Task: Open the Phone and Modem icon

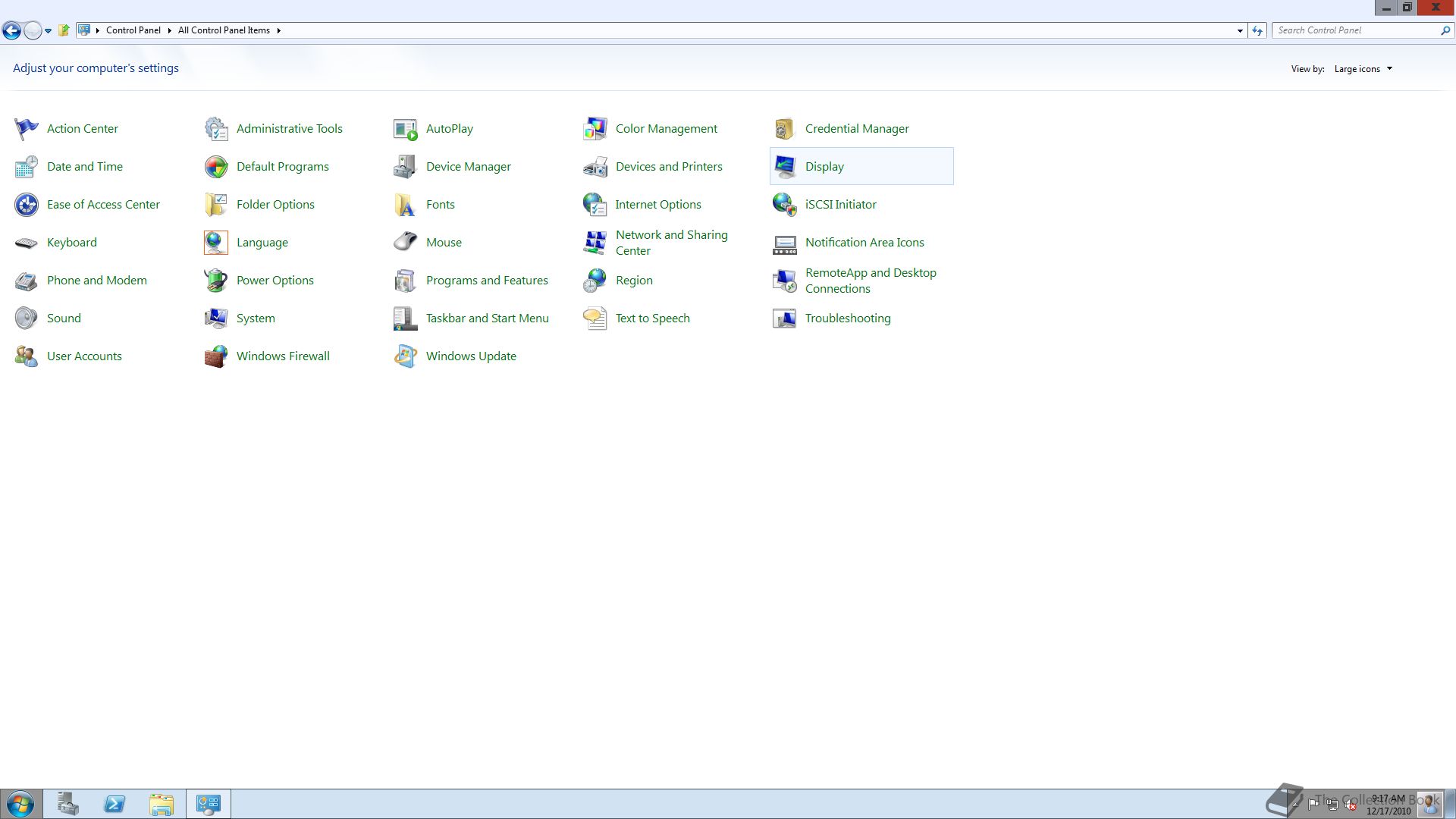Action: point(27,281)
